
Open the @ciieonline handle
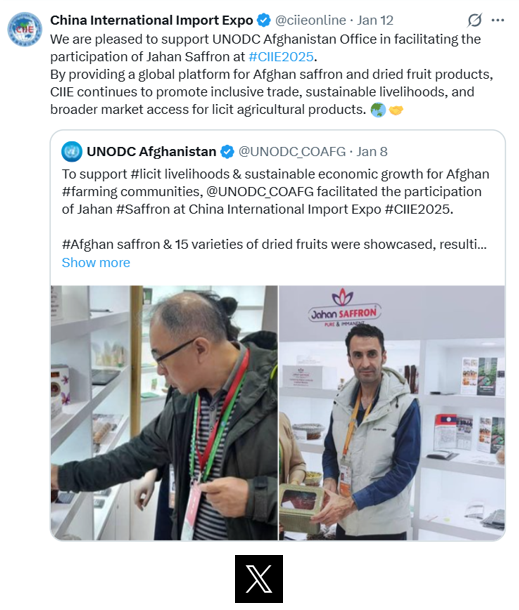pos(310,20)
